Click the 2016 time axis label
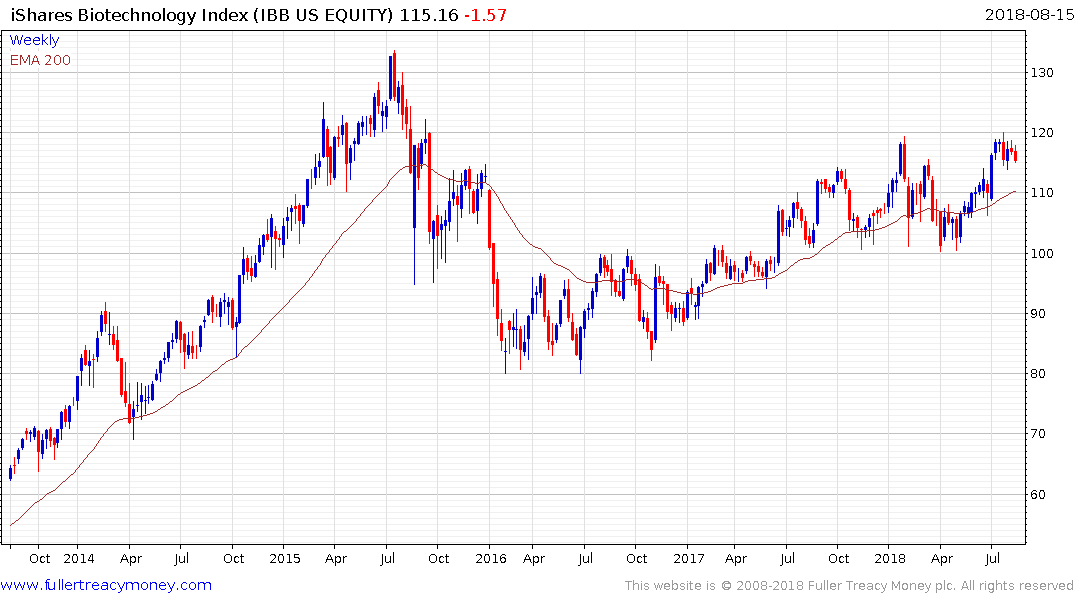The height and width of the screenshot is (600, 1075). [x=490, y=558]
